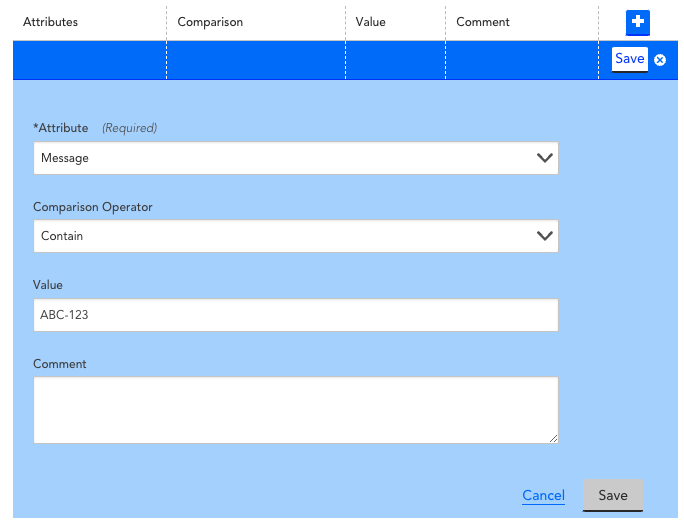Open the Comparison Operator dropdown showing Contain
The image size is (684, 527).
click(x=296, y=236)
